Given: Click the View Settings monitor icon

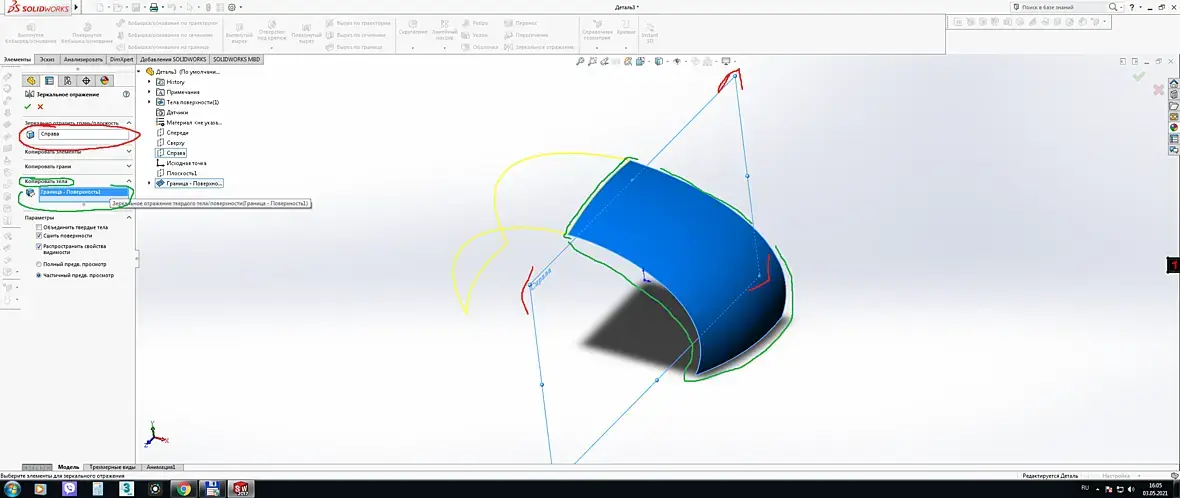Looking at the screenshot, I should 725,62.
